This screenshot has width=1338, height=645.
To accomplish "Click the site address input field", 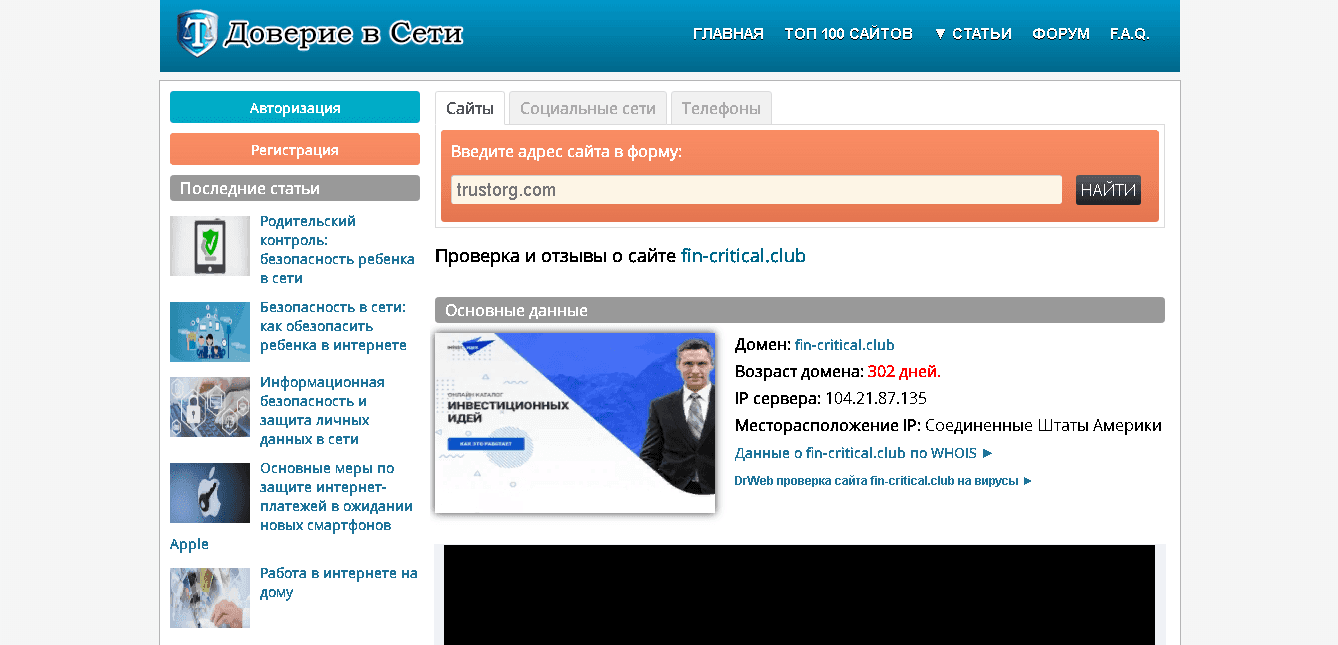I will [755, 189].
